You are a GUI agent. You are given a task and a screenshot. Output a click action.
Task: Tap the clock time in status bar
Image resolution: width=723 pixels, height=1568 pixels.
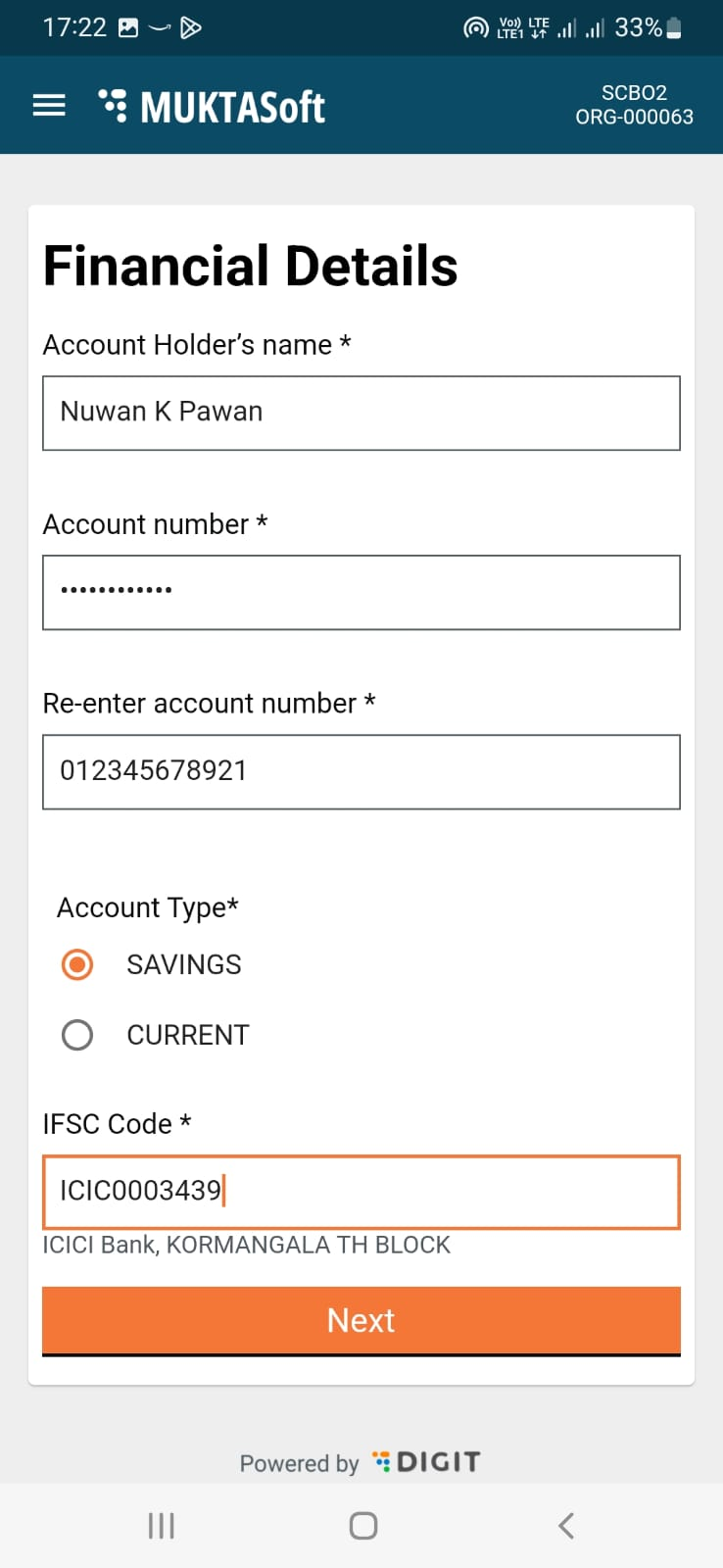point(74,27)
